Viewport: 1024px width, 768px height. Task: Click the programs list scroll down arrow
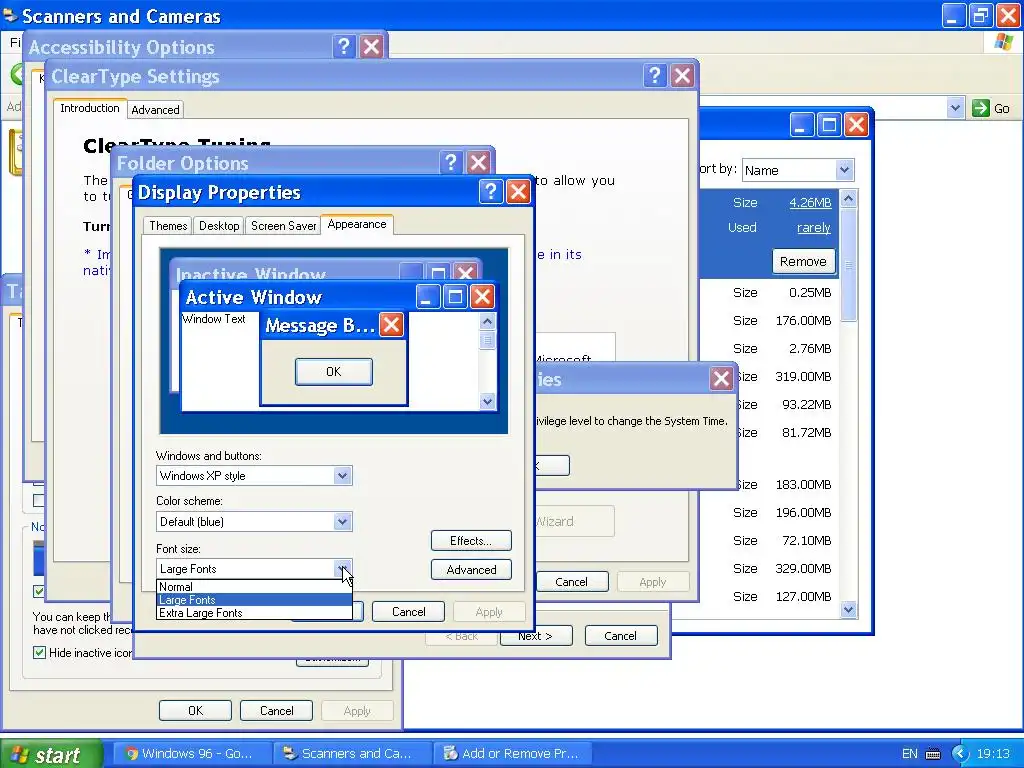(x=848, y=609)
